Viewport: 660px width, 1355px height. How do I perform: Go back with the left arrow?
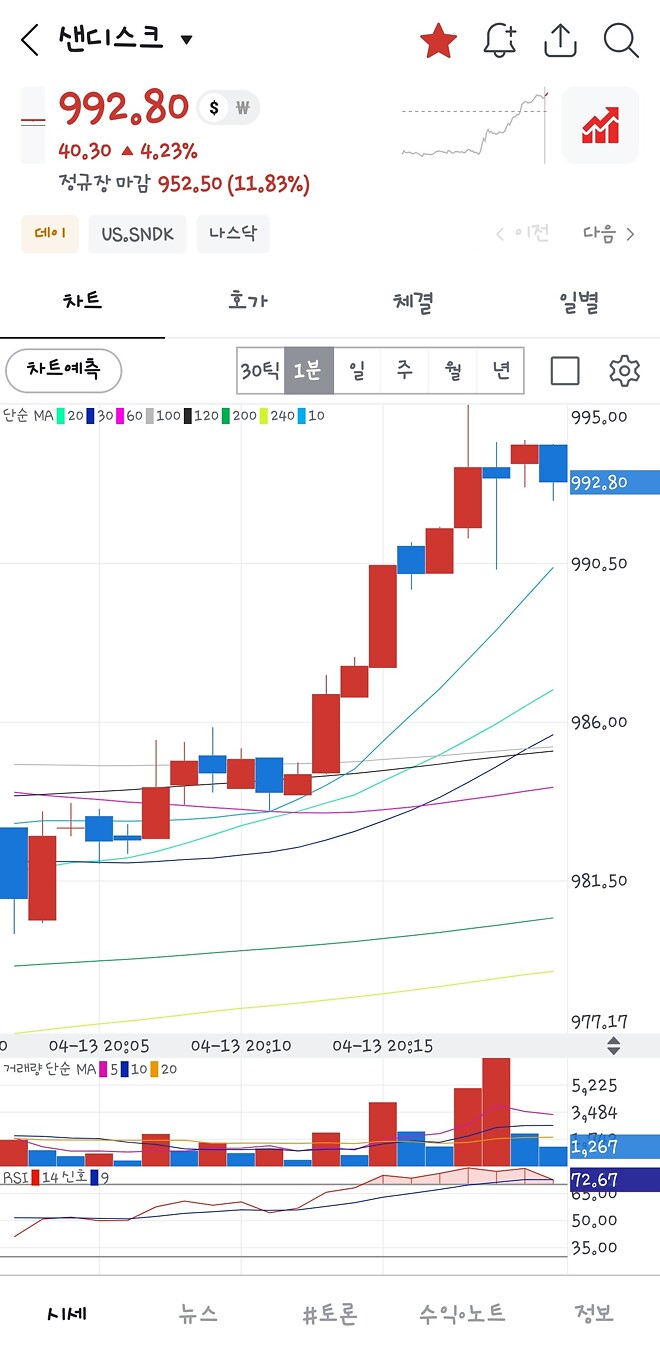click(x=30, y=41)
